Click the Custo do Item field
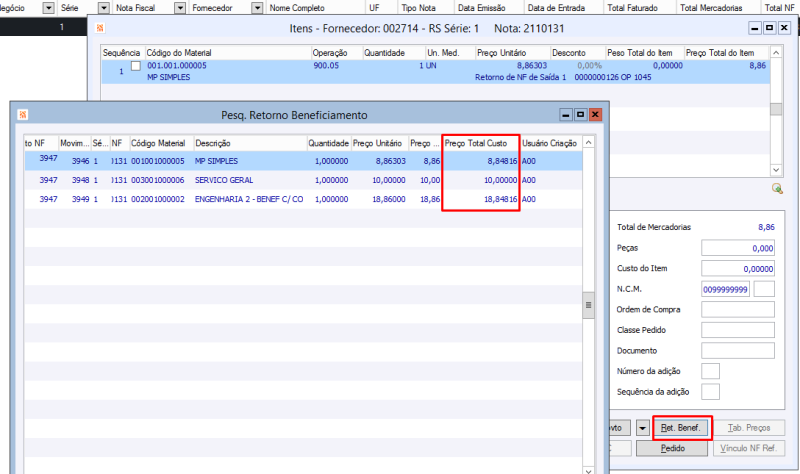The width and height of the screenshot is (800, 474). tap(738, 268)
